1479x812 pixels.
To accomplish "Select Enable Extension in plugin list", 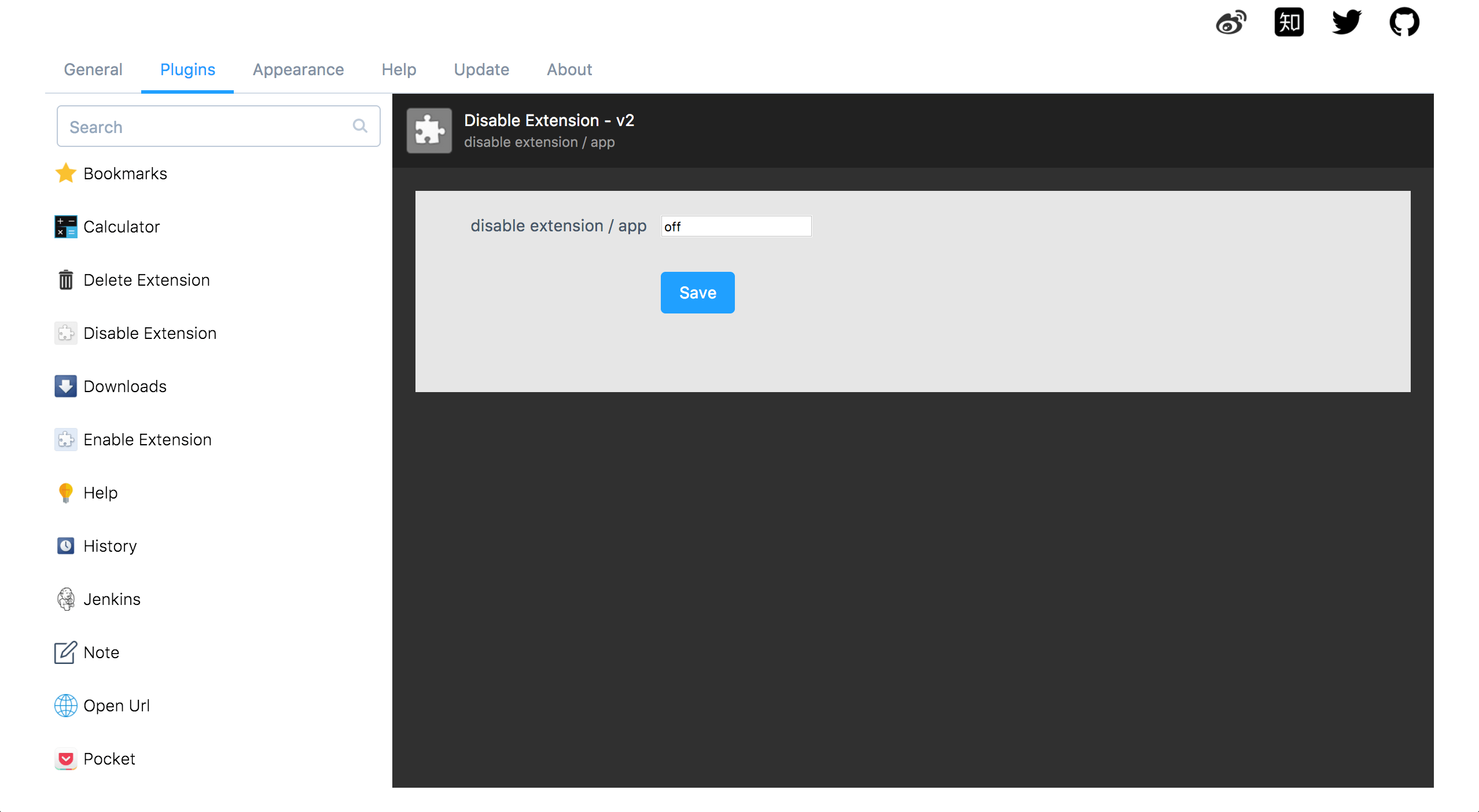I will [148, 440].
